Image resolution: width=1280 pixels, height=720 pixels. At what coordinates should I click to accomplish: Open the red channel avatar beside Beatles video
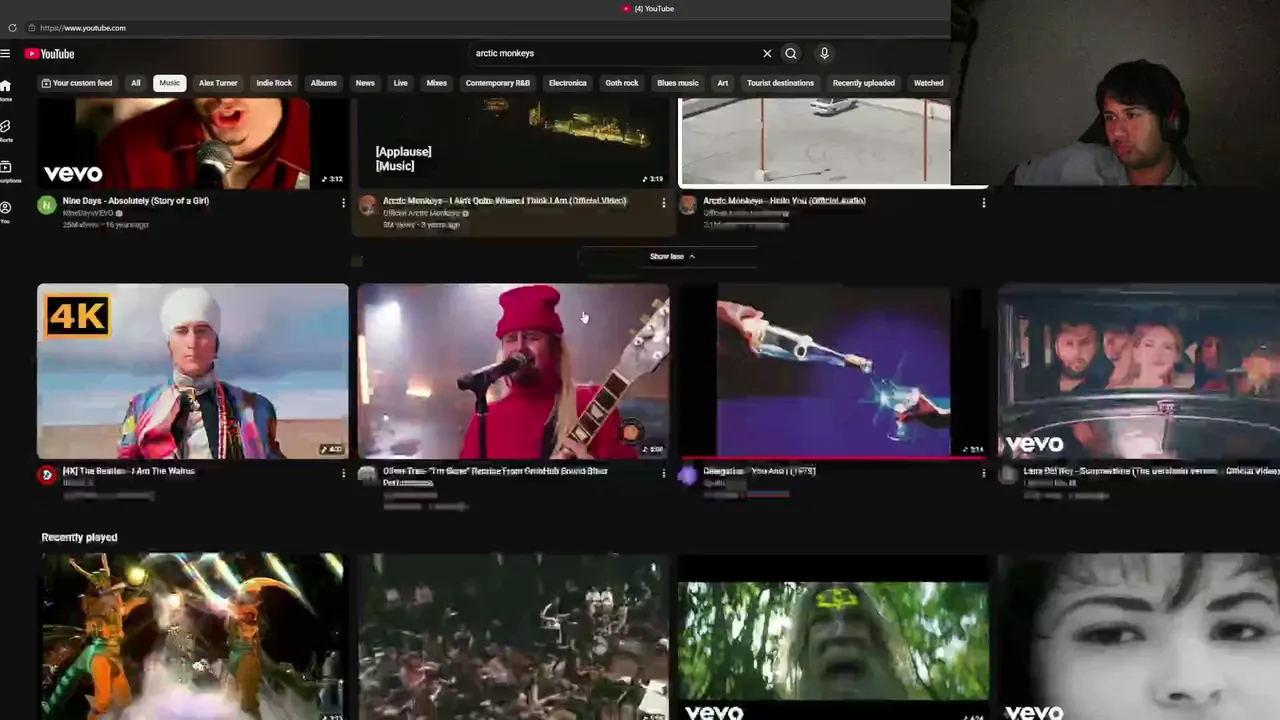(x=46, y=475)
